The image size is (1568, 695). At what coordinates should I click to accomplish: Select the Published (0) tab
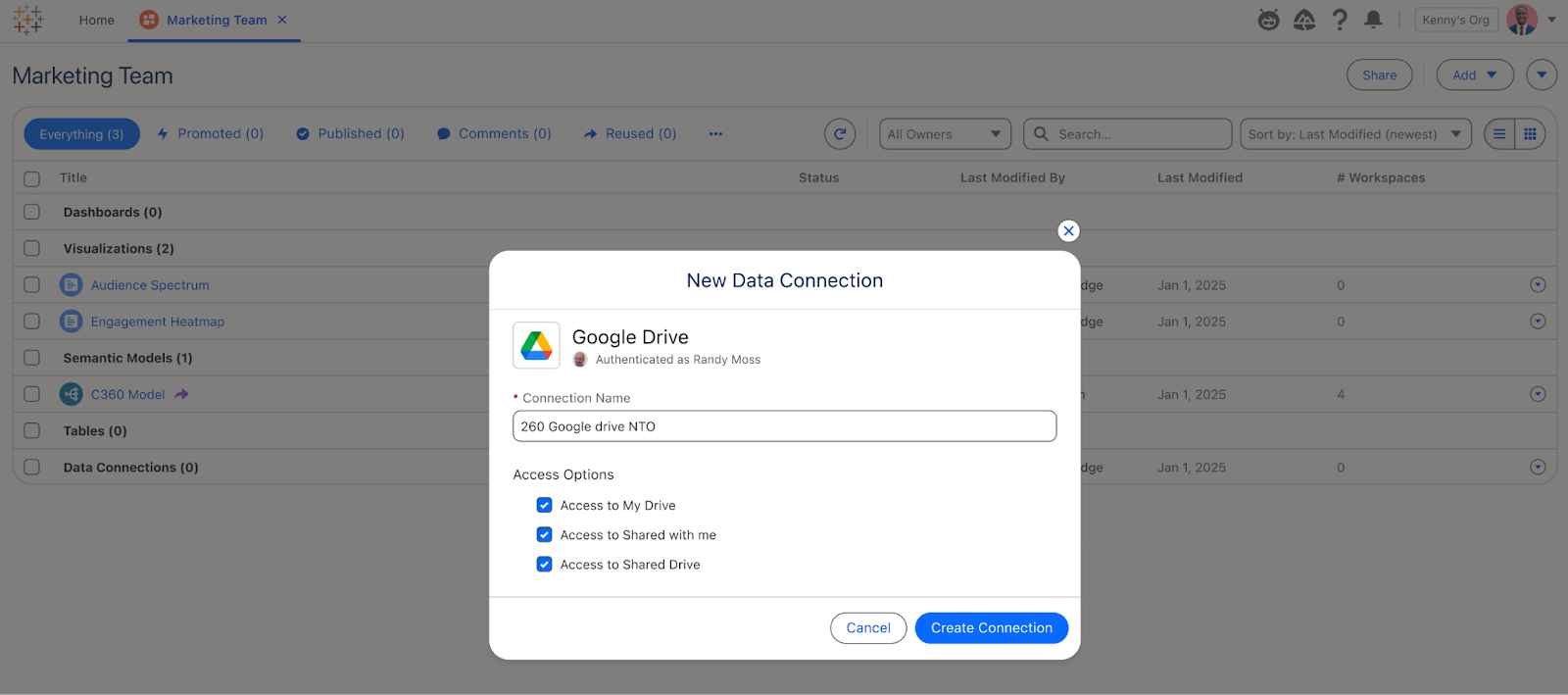350,134
